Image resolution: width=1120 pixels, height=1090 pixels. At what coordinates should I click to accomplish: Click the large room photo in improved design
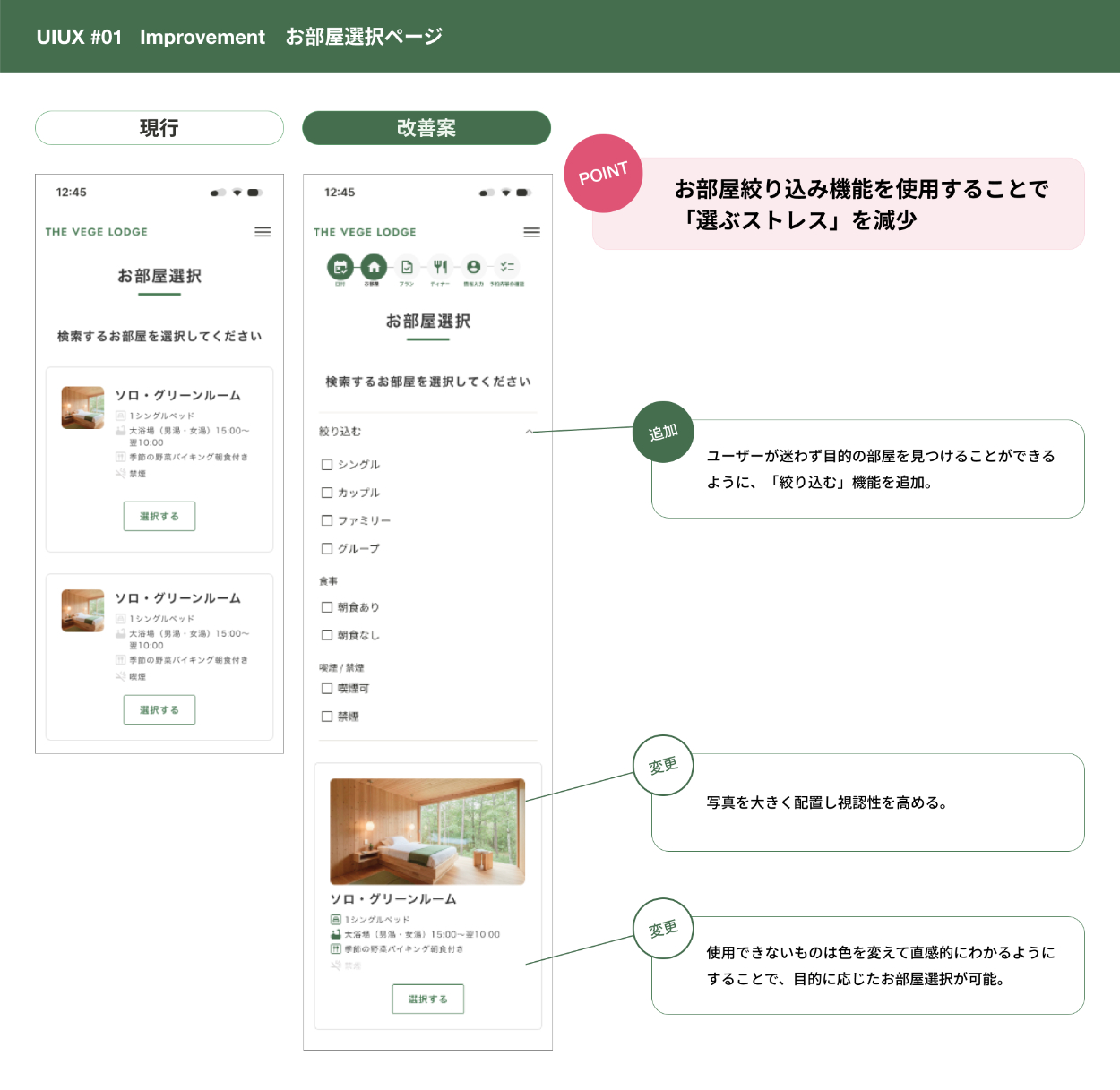tap(427, 831)
